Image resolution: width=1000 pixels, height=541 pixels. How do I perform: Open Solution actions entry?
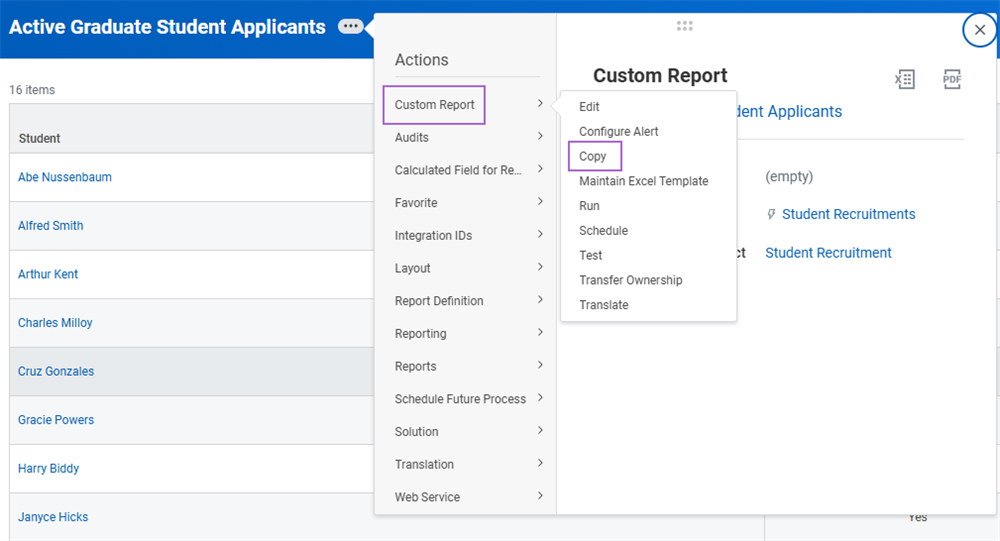416,431
